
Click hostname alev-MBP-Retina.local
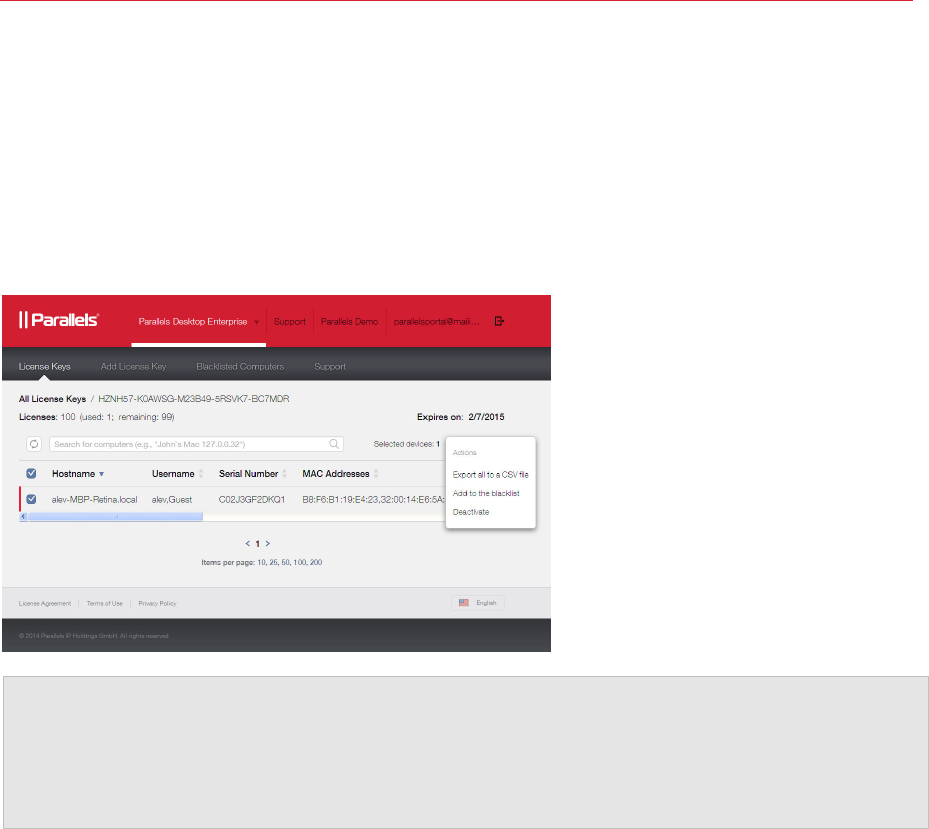click(94, 500)
